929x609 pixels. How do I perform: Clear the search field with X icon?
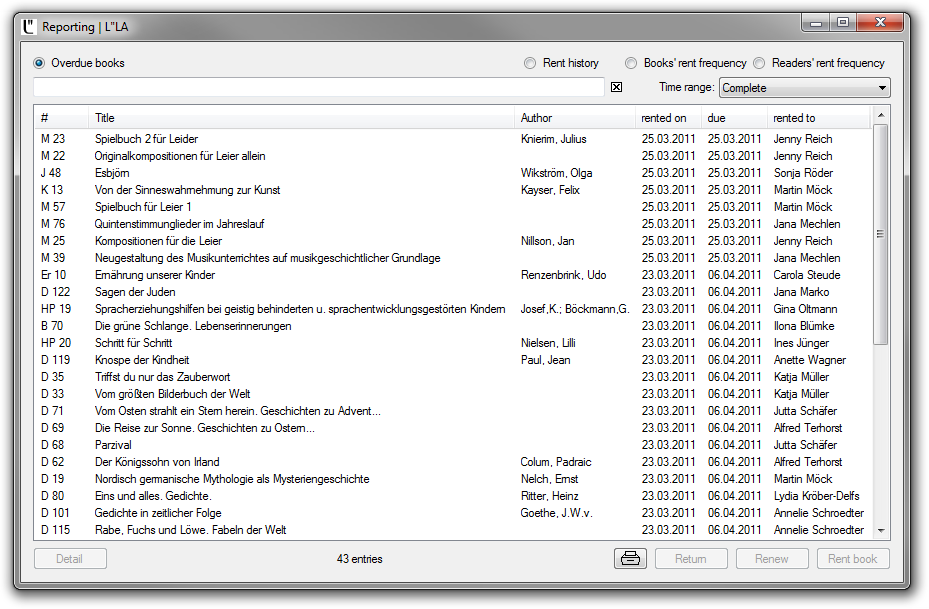(616, 88)
